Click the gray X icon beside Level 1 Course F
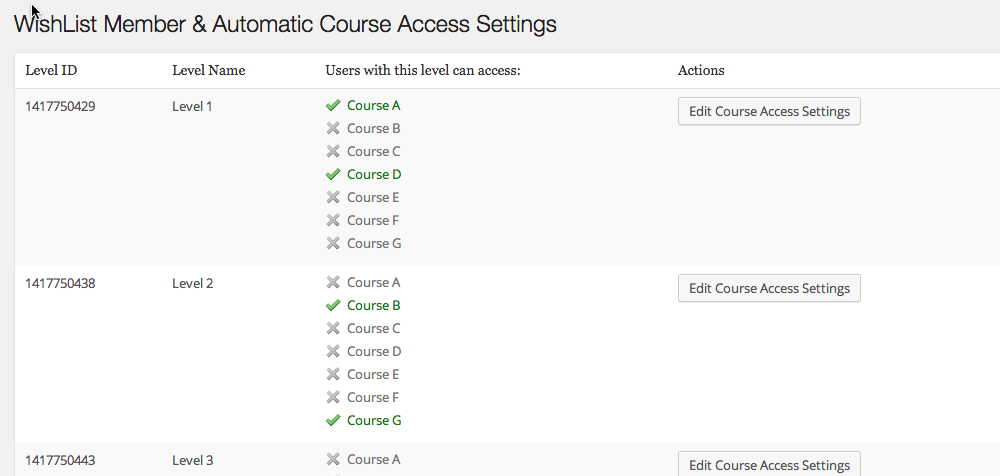 point(333,220)
